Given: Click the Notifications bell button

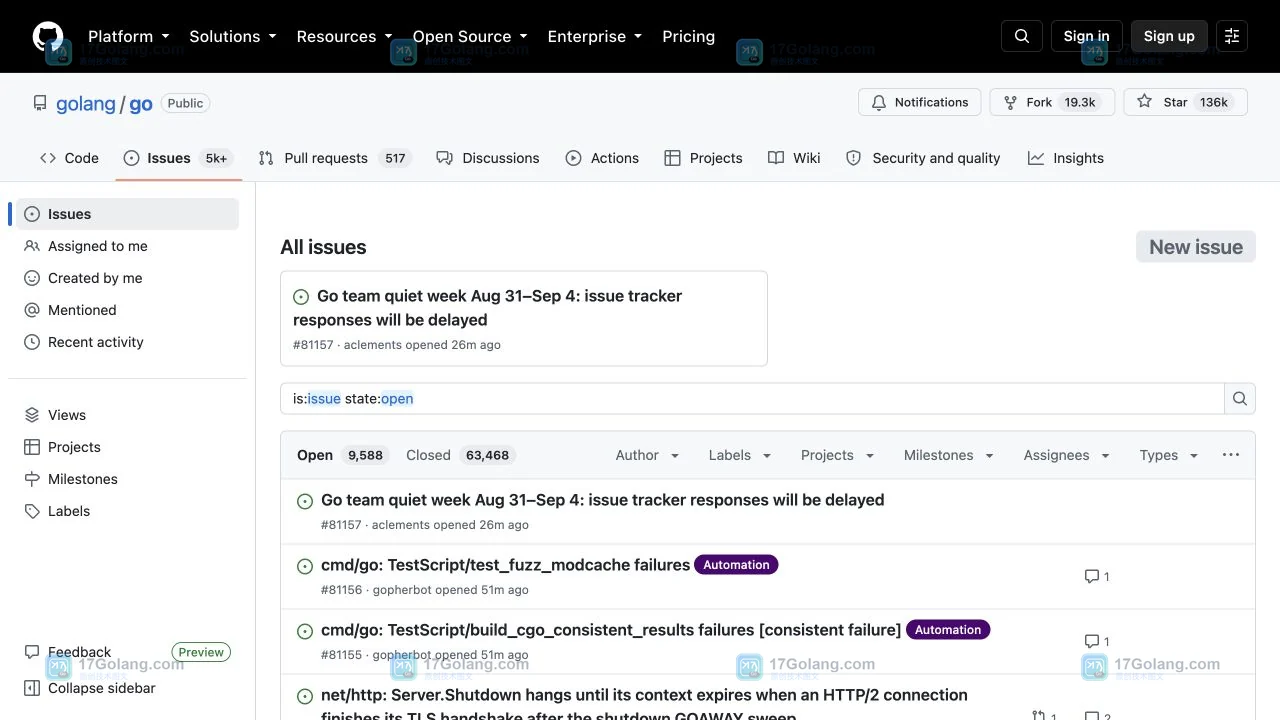Looking at the screenshot, I should click(920, 102).
